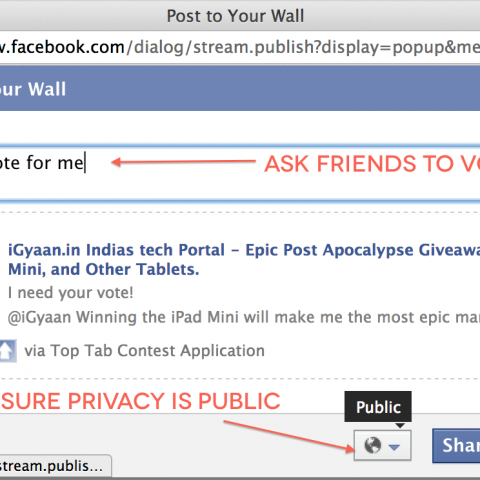This screenshot has height=480, width=480.
Task: Click the blue Your Wall dialog header
Action: 240,88
